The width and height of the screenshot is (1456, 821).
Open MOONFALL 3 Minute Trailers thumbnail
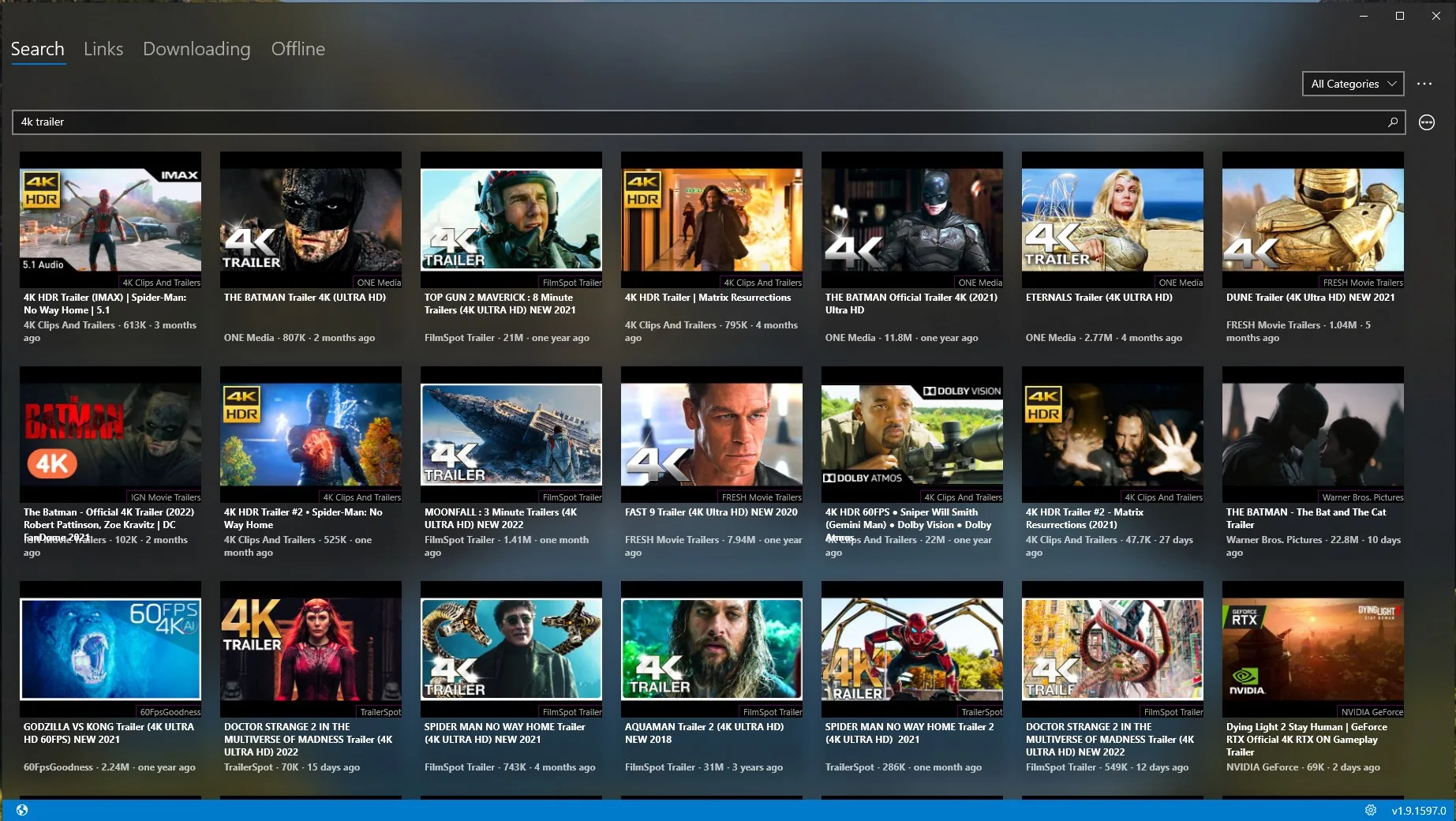[511, 434]
